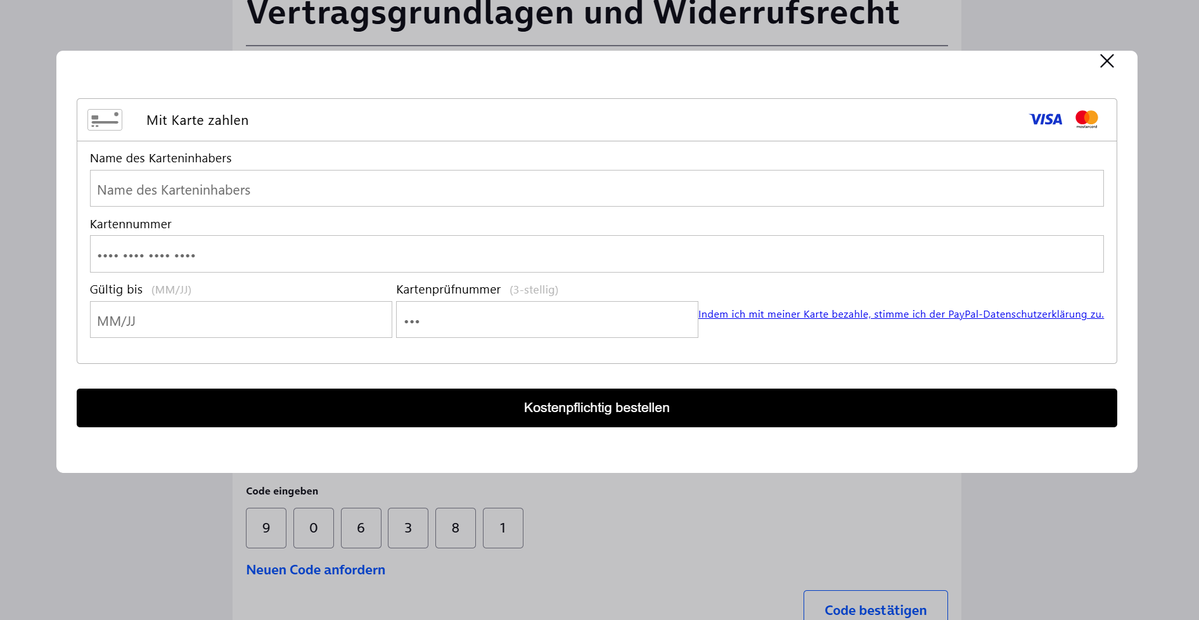Click the Gültig bis label text
The height and width of the screenshot is (620, 1199).
116,290
